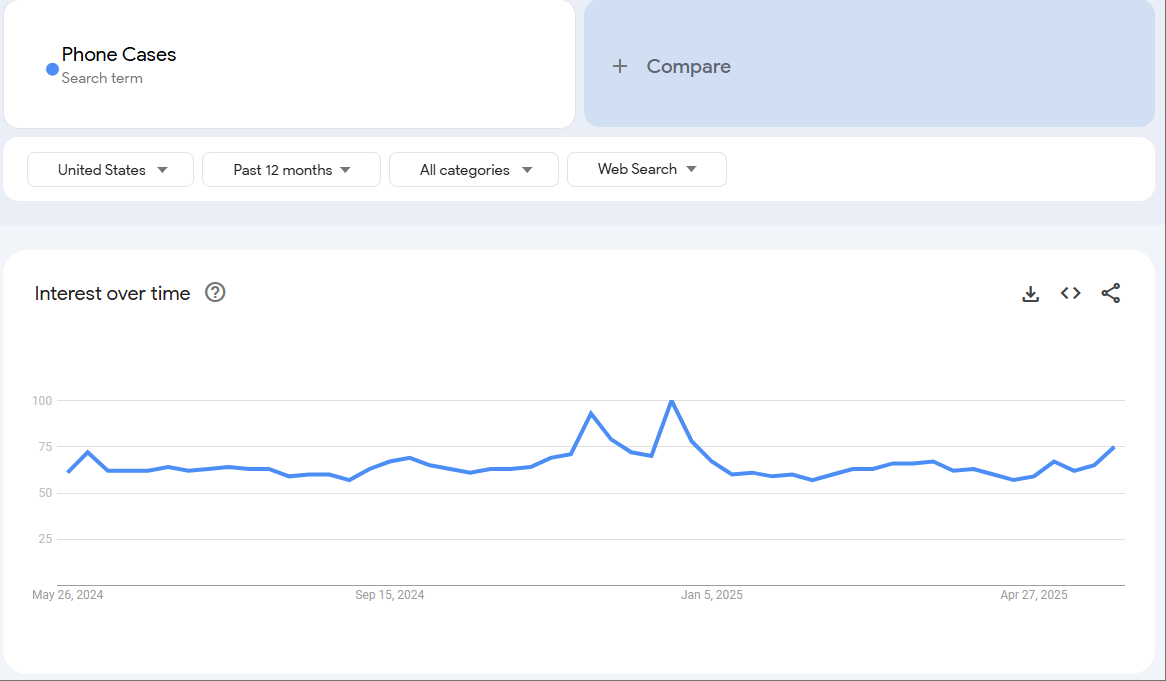Open the United States region selector
The height and width of the screenshot is (681, 1166).
[110, 169]
